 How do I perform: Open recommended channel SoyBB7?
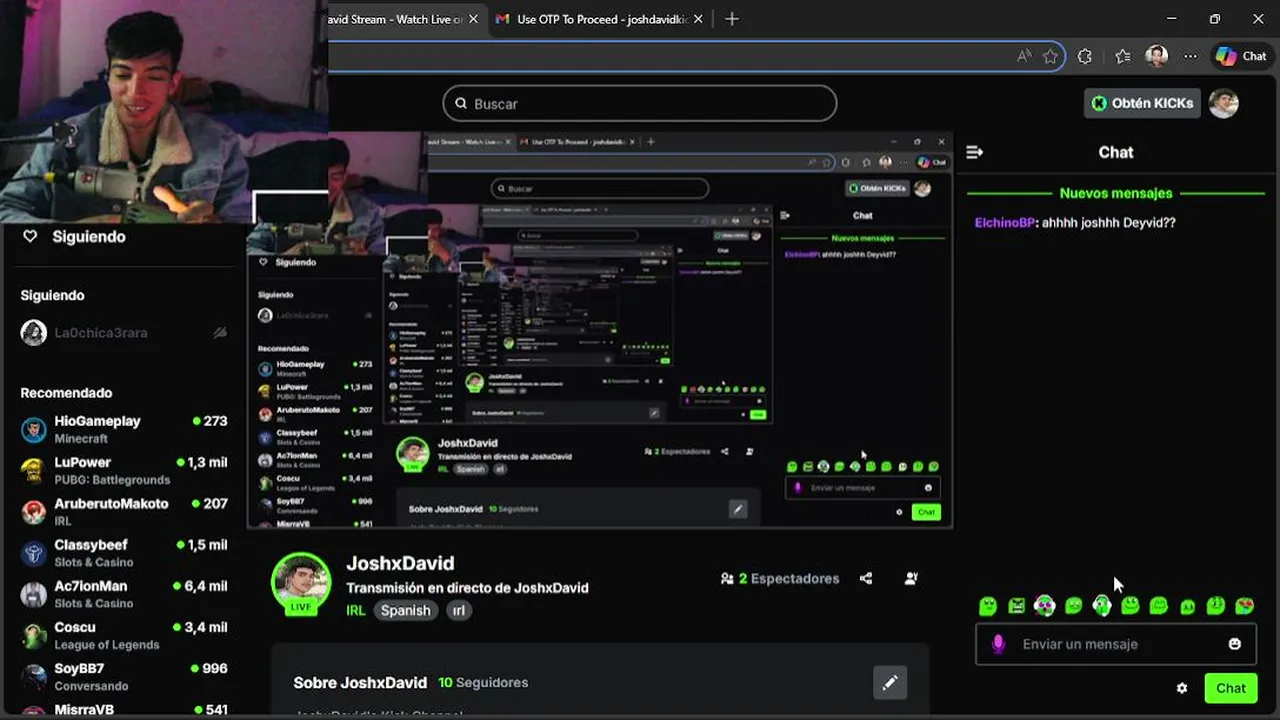coord(124,676)
